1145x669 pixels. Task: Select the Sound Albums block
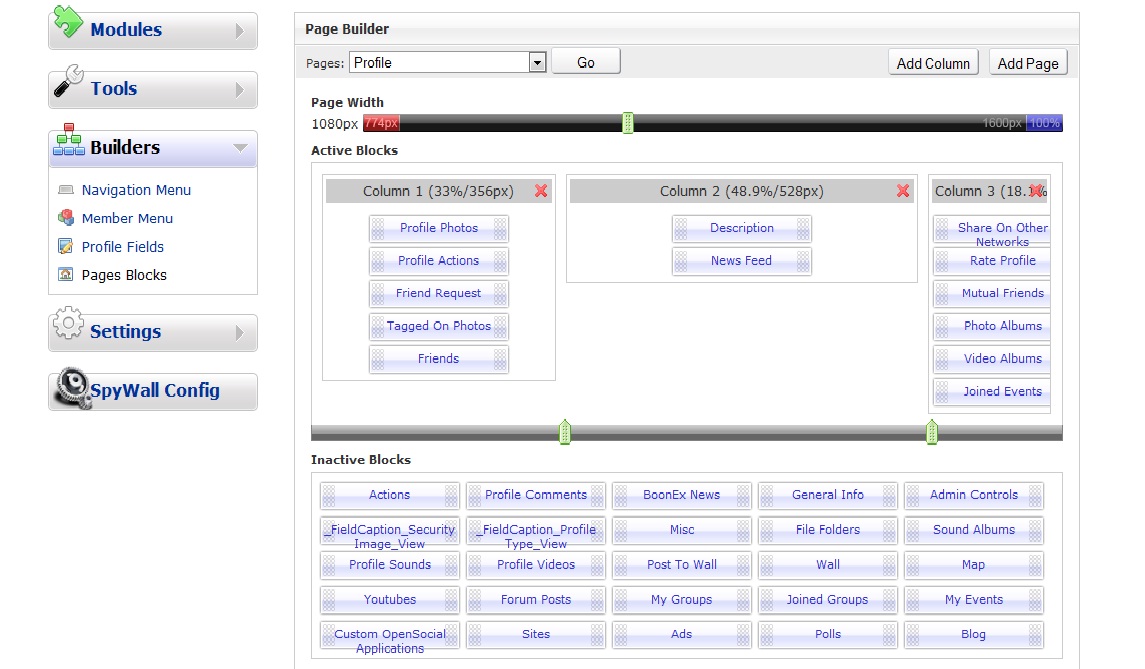973,530
